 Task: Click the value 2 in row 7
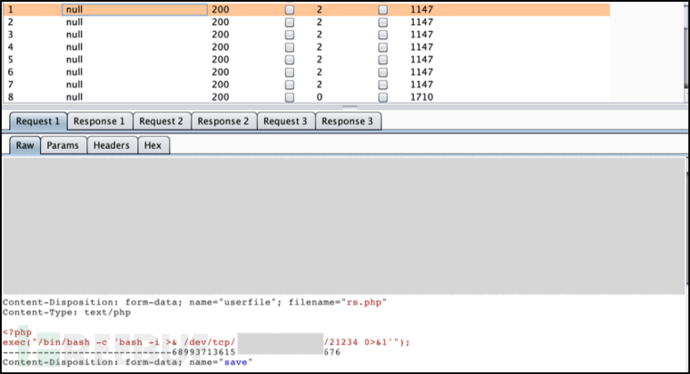(x=319, y=84)
